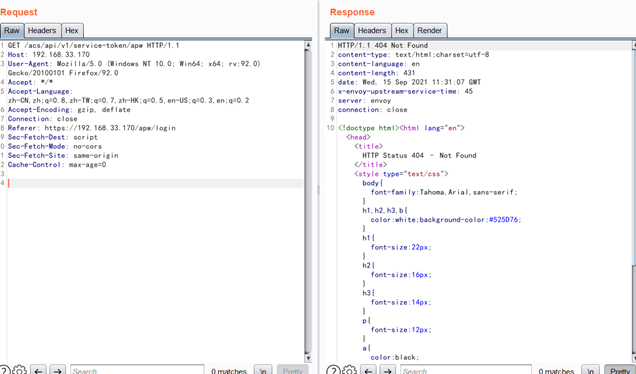Click the date response header line
Viewport: 636px width, 374px height.
(409, 82)
